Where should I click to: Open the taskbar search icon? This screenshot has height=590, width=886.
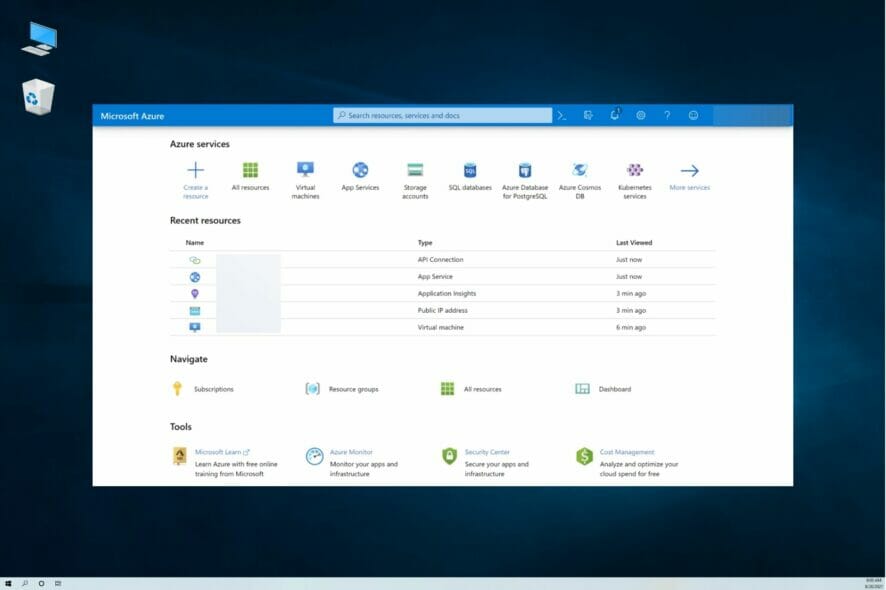(25, 583)
